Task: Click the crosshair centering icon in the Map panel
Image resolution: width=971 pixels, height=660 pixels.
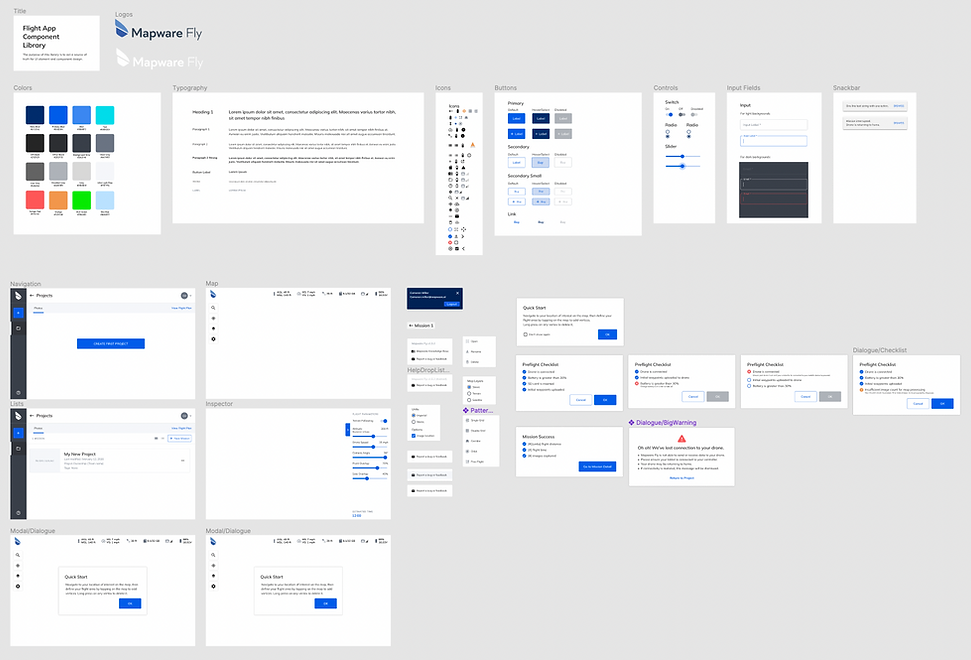Action: 213,319
